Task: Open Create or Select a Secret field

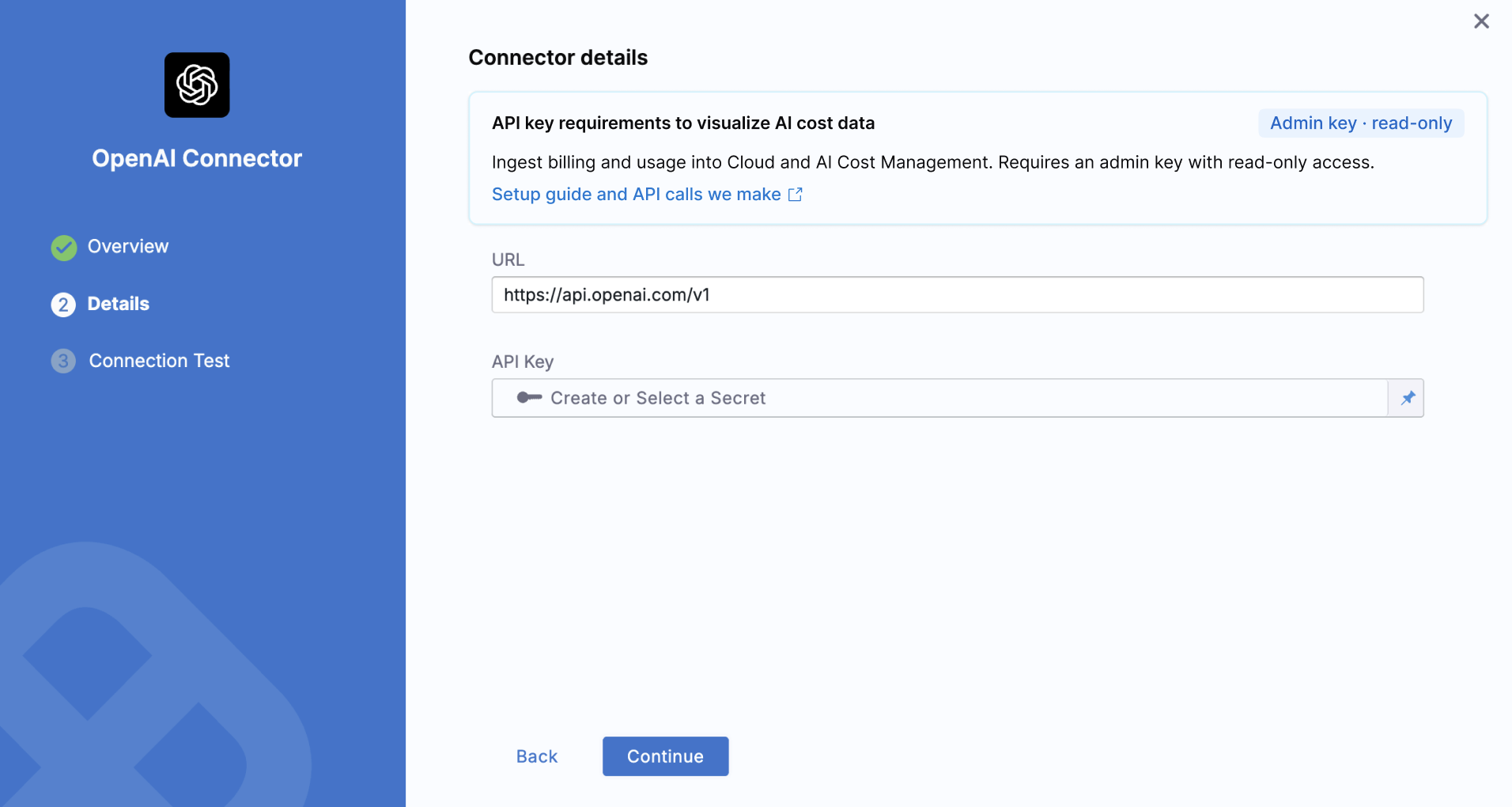Action: tap(939, 398)
